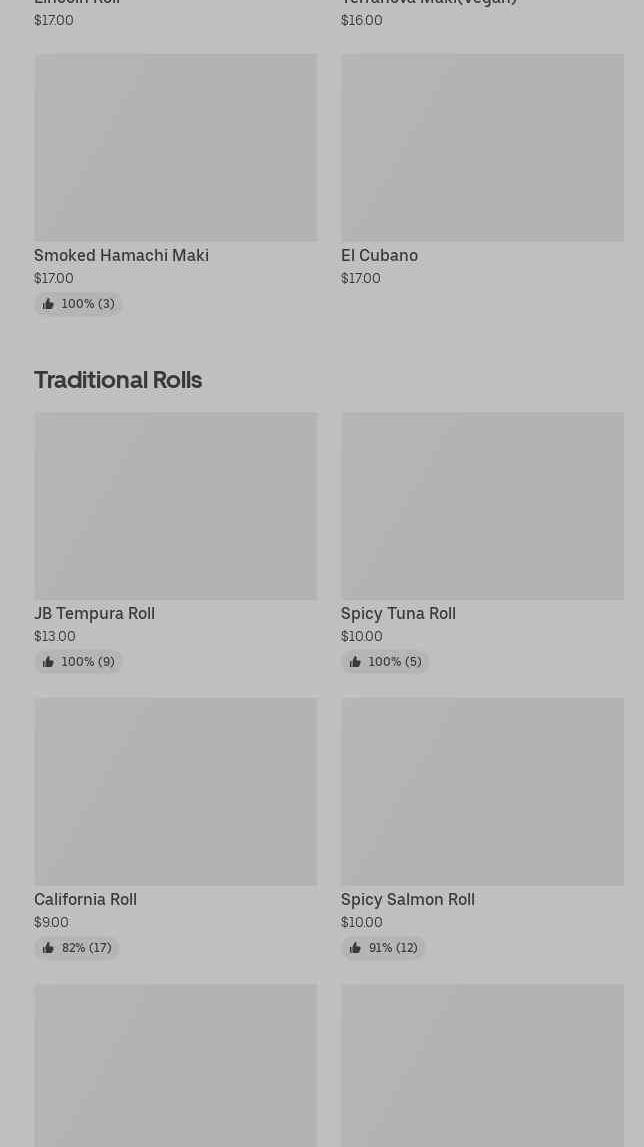Open the Spicy Salmon Roll name link
Screen dimensions: 644x1147
click(x=407, y=900)
